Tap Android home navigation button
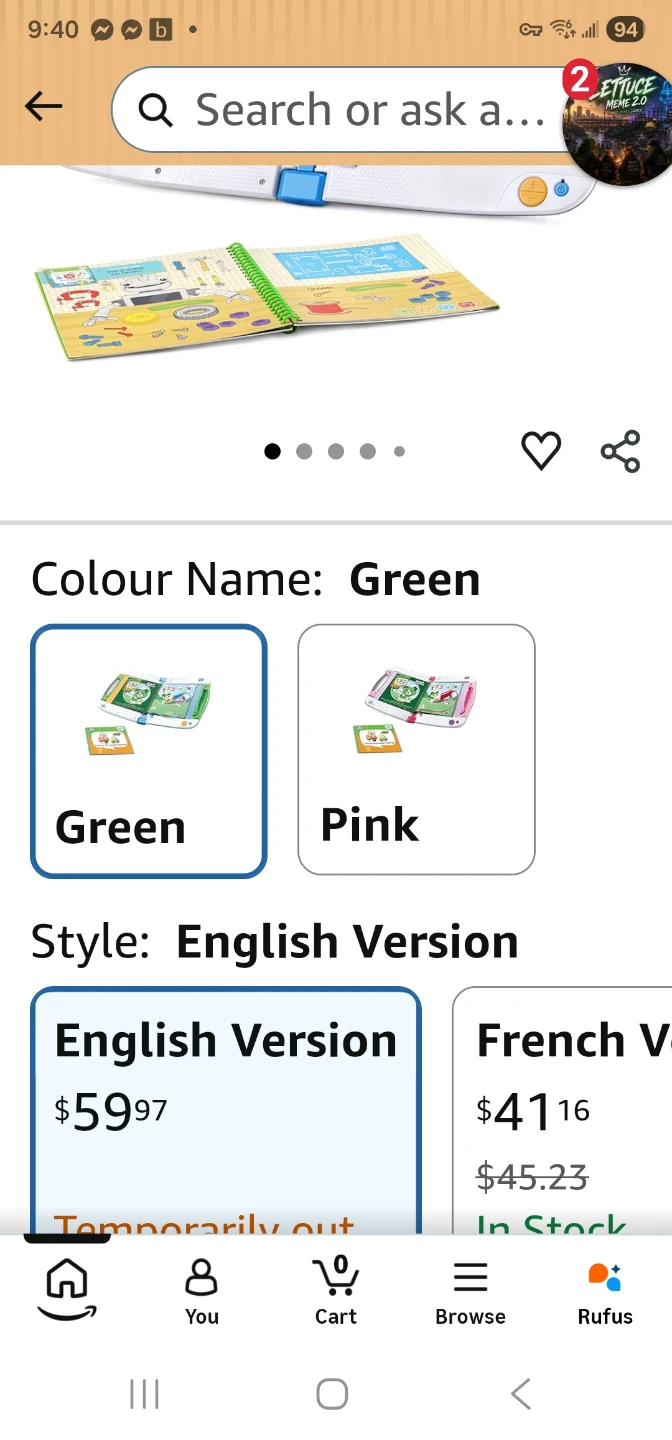The height and width of the screenshot is (1440, 672). (x=332, y=1394)
